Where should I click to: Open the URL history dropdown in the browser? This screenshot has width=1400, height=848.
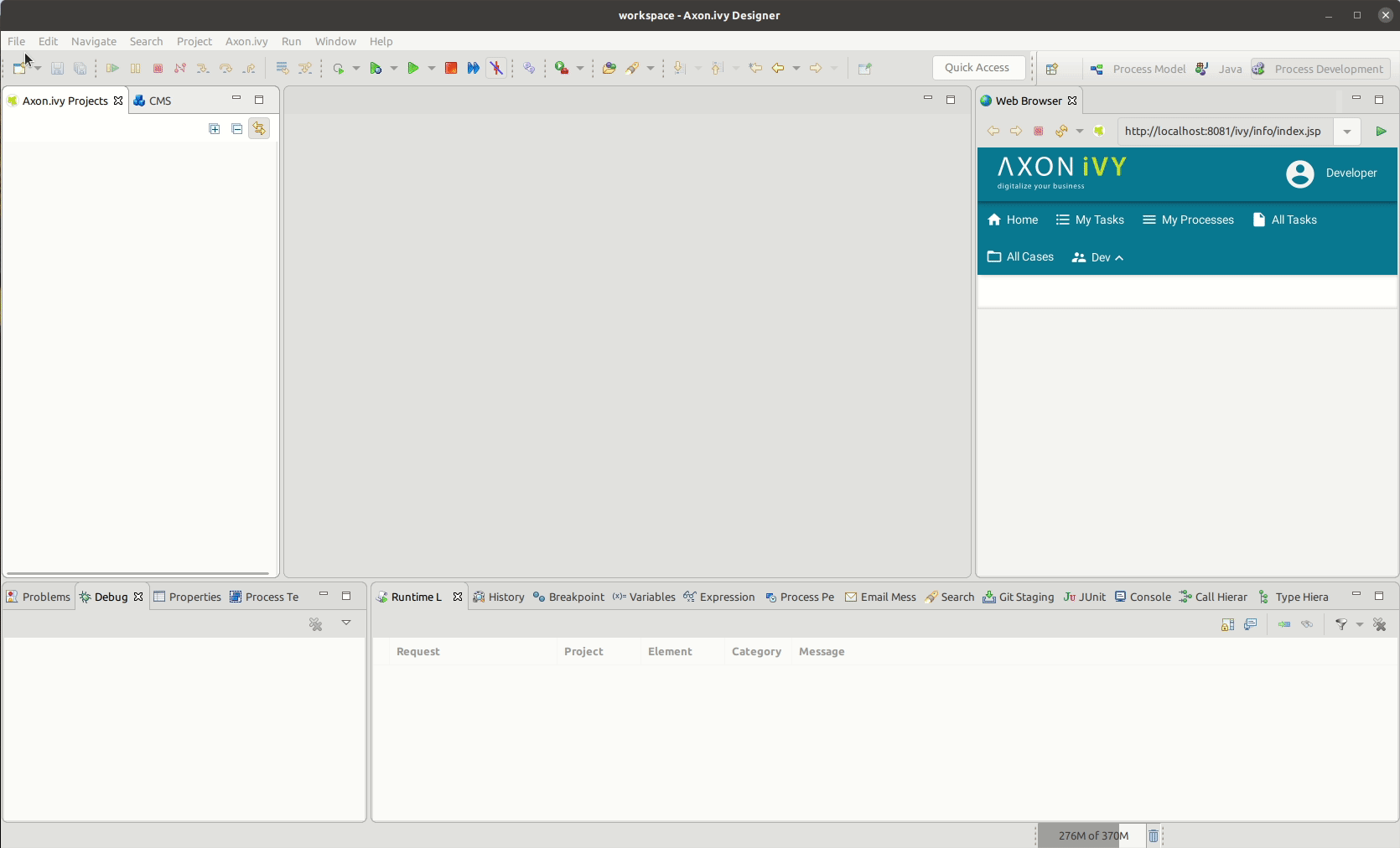click(x=1347, y=132)
